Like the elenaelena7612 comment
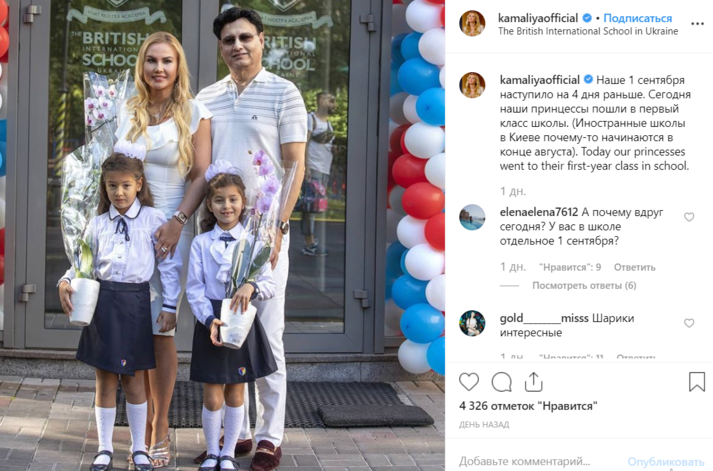 [x=689, y=217]
